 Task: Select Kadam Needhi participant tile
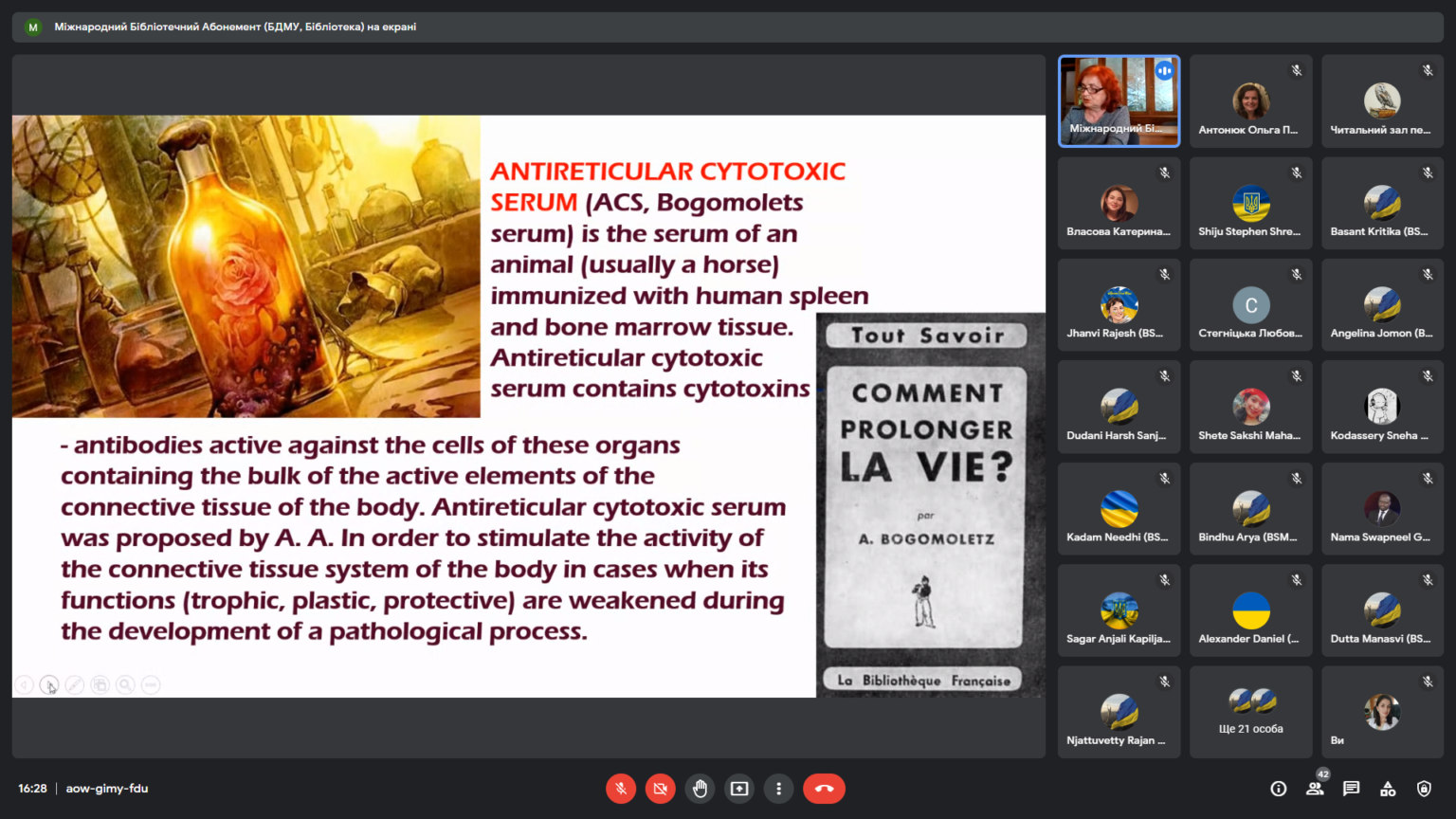click(x=1119, y=509)
